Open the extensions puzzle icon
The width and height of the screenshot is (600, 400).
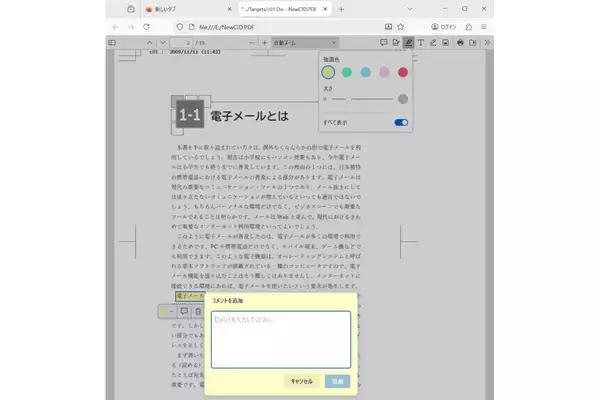pos(469,27)
